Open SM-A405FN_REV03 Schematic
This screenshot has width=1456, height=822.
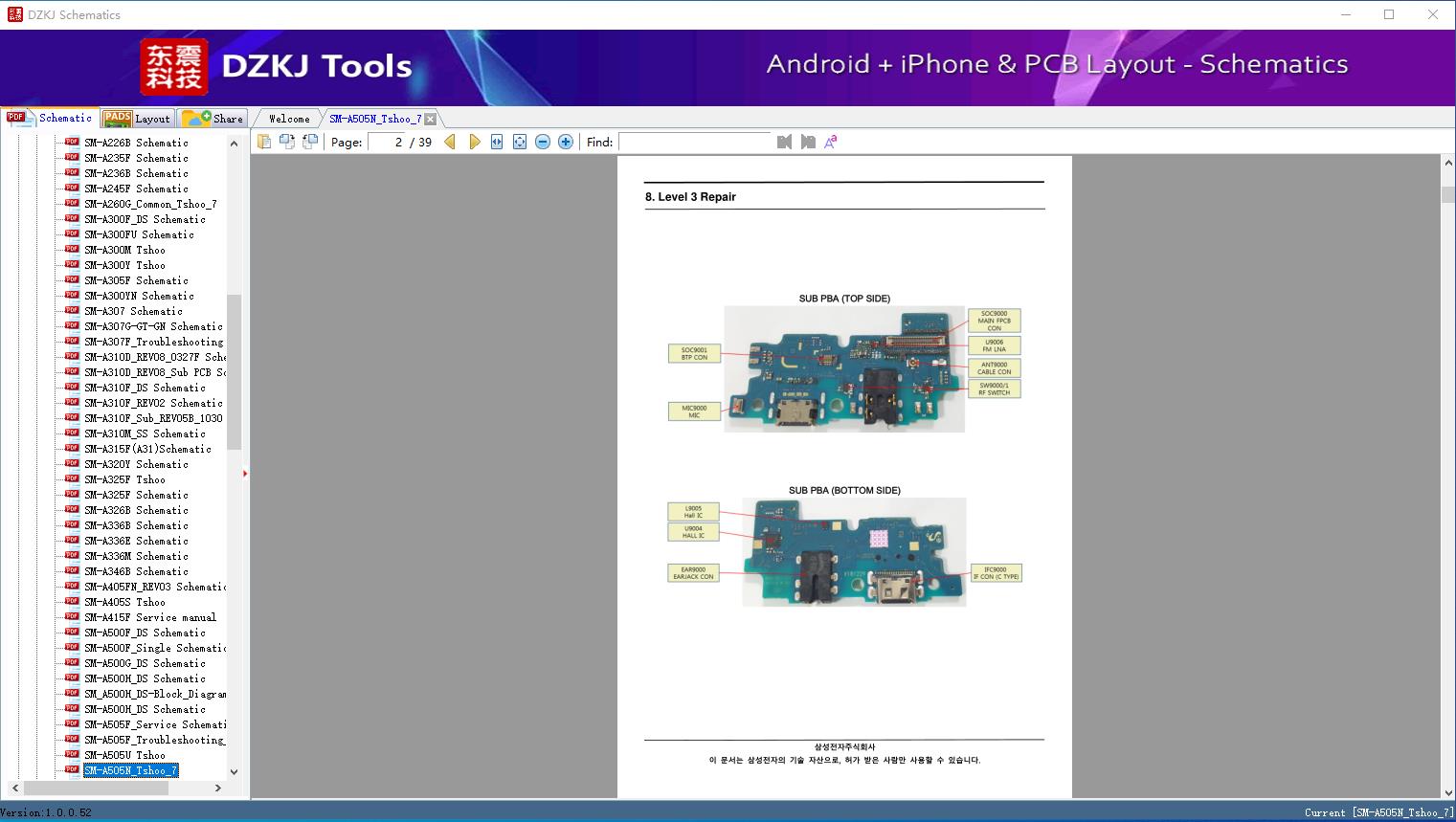coord(155,587)
